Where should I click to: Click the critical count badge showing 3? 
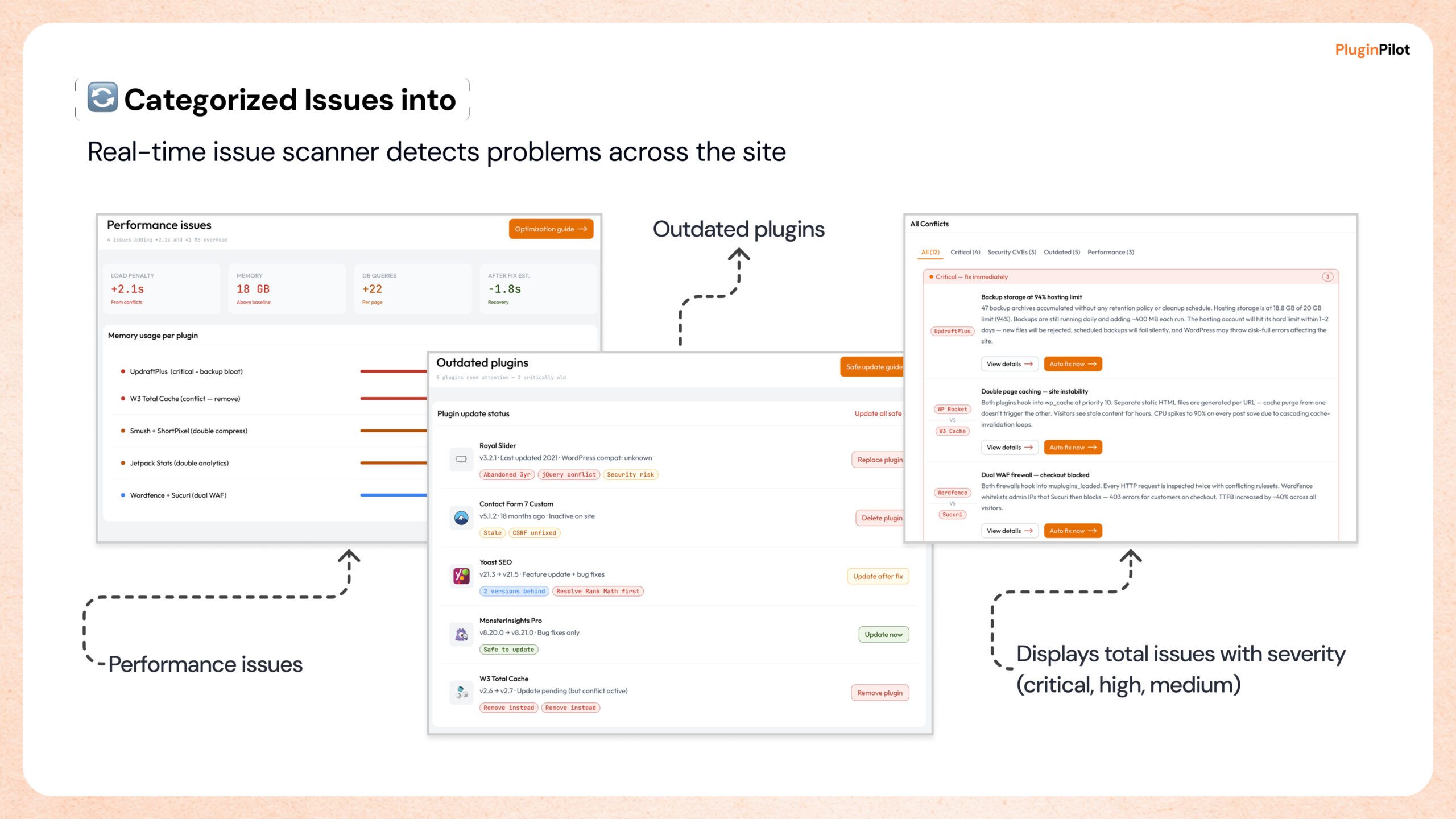(x=1327, y=277)
